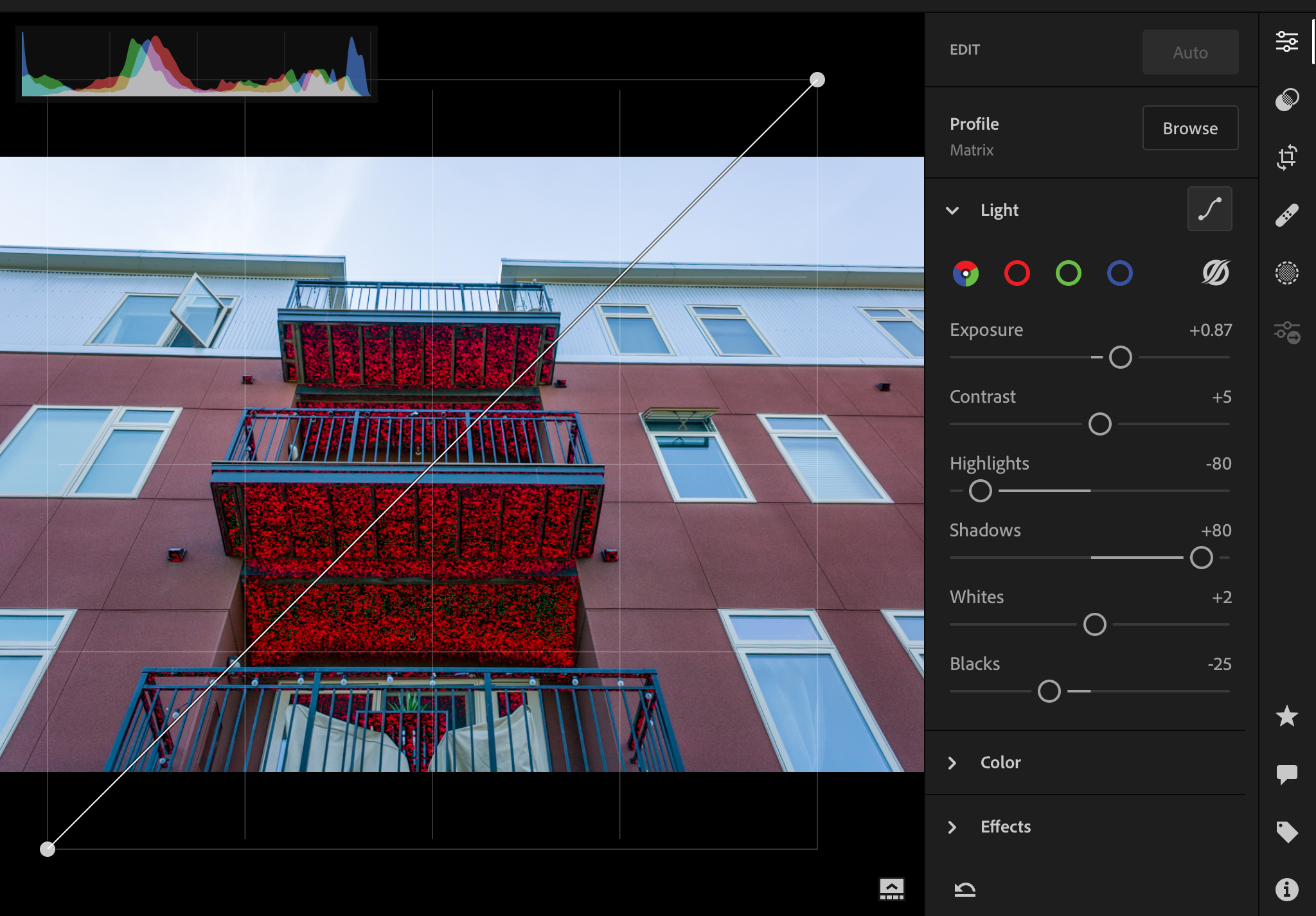Image resolution: width=1316 pixels, height=916 pixels.
Task: Select the RGB composite curve channel
Action: click(965, 273)
